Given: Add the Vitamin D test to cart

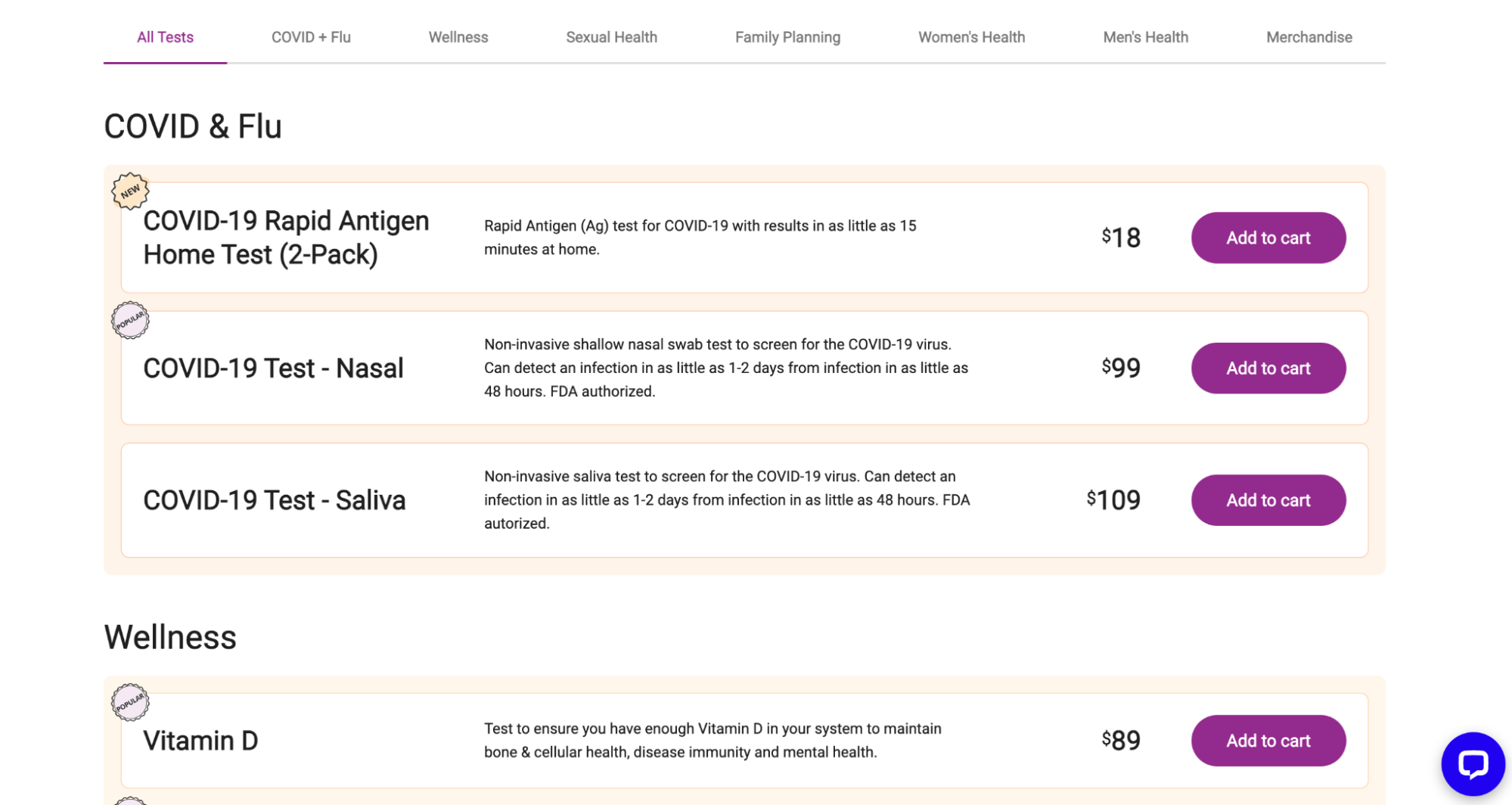Looking at the screenshot, I should point(1268,741).
